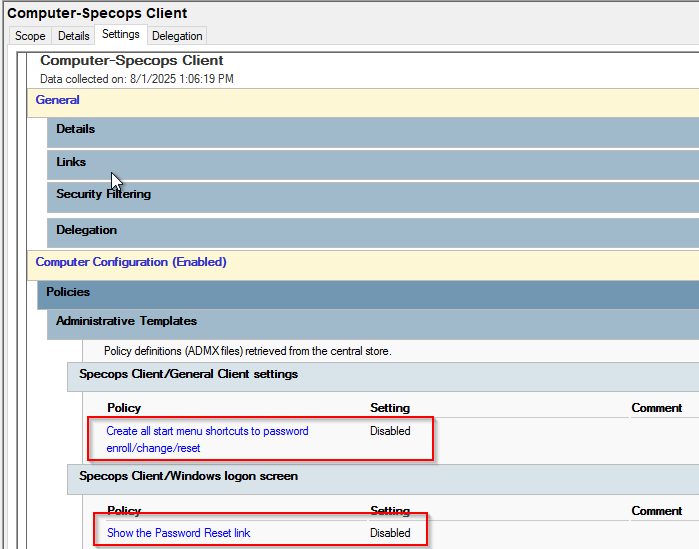The image size is (699, 549).
Task: Click the Comment column header under General Client settings
Action: pos(657,408)
